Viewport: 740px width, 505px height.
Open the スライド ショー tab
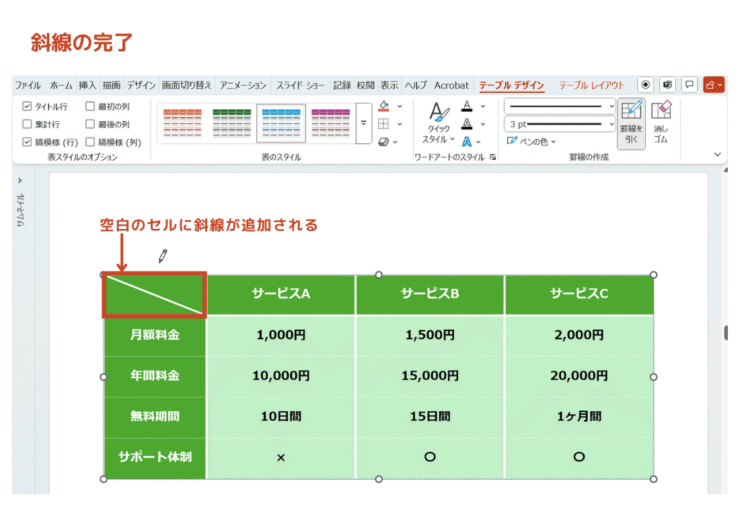[x=300, y=85]
